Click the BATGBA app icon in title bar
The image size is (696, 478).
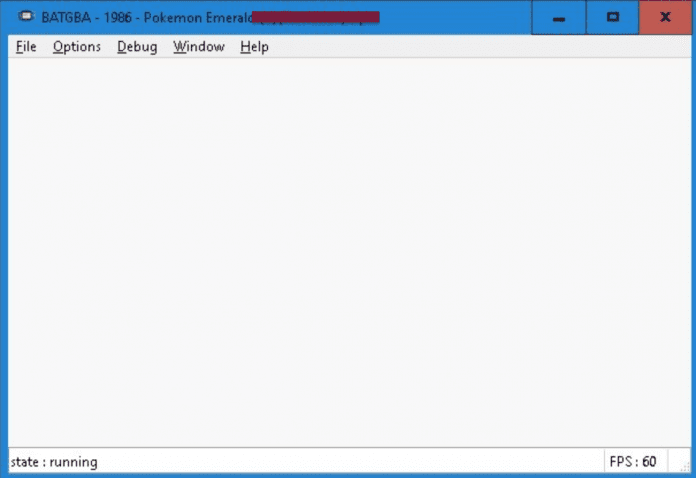pyautogui.click(x=25, y=17)
